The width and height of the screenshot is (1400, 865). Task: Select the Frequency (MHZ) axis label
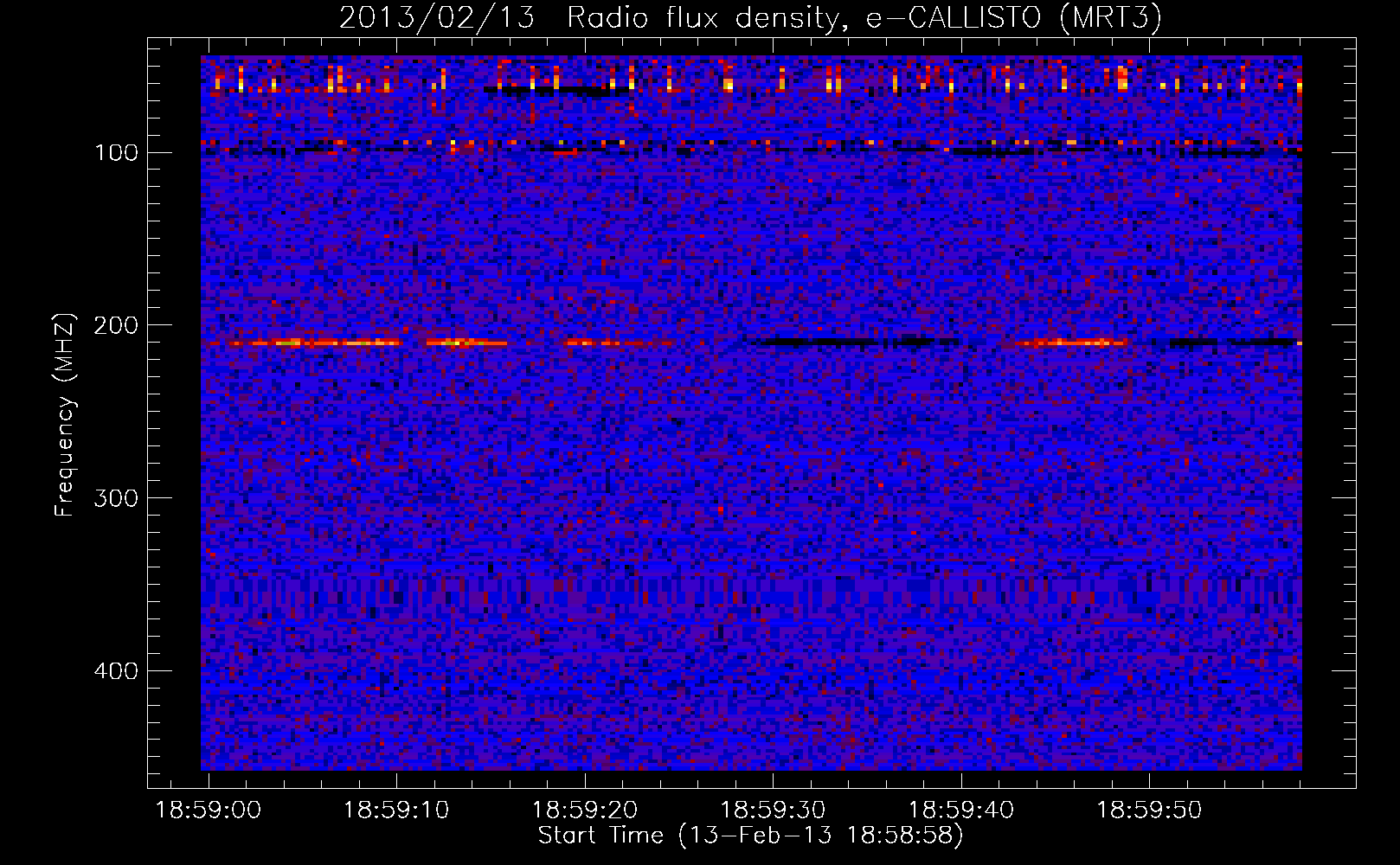click(x=65, y=414)
